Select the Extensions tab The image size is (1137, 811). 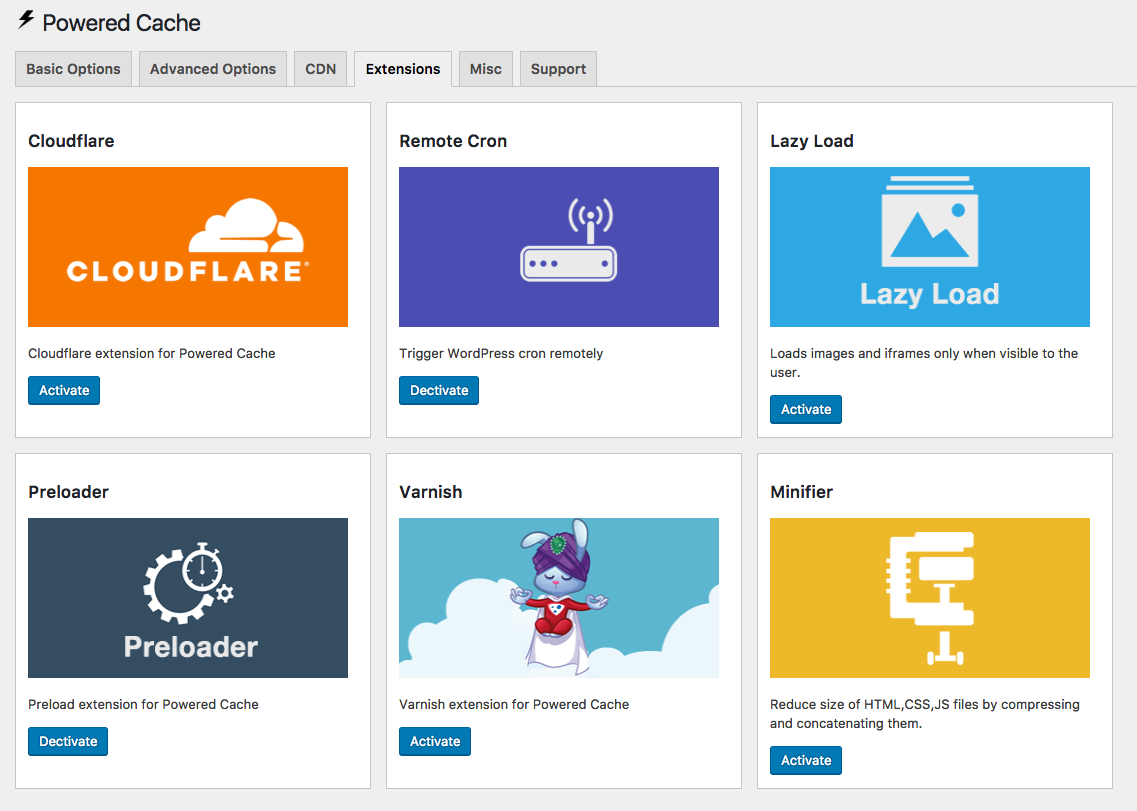point(402,68)
